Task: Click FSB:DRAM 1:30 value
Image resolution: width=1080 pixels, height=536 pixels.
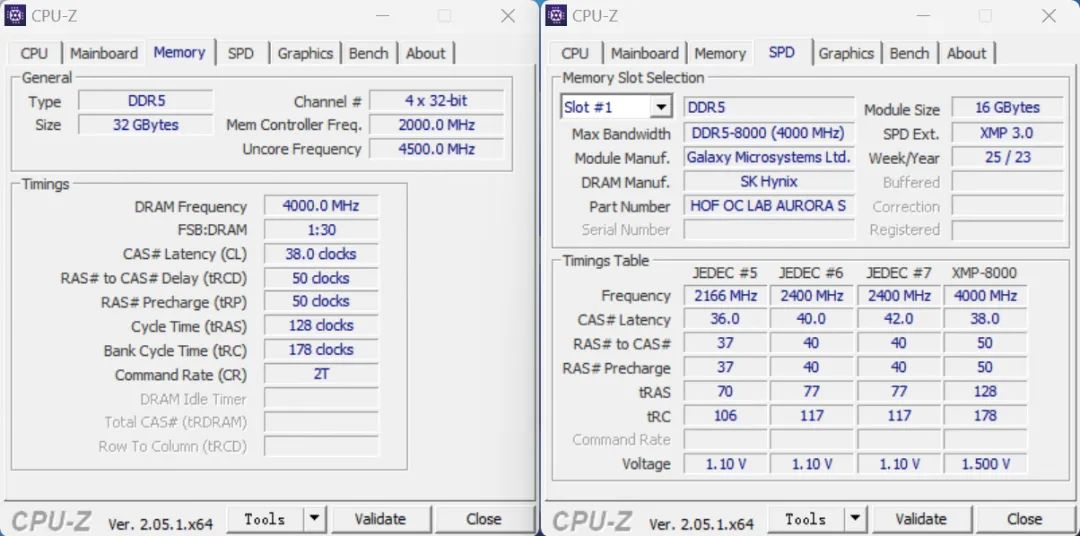Action: [321, 229]
